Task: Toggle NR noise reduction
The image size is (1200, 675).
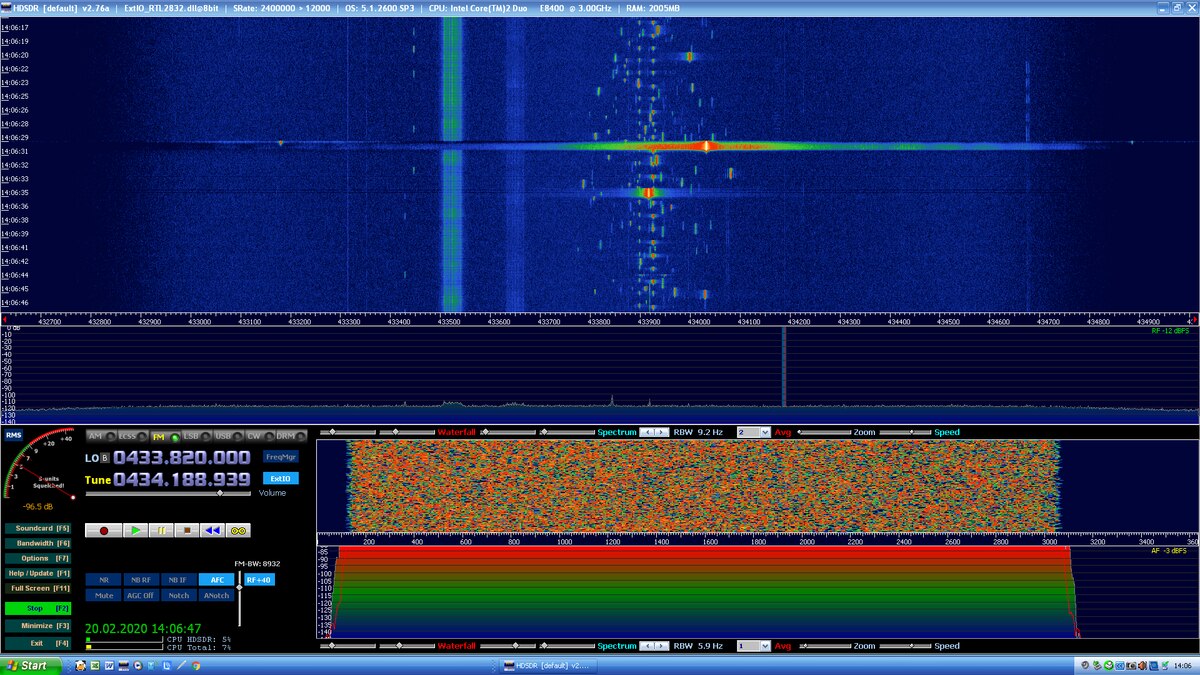Action: 103,580
